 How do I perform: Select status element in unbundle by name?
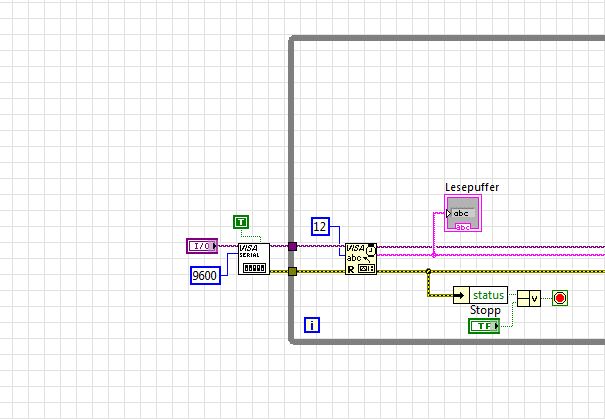click(488, 295)
